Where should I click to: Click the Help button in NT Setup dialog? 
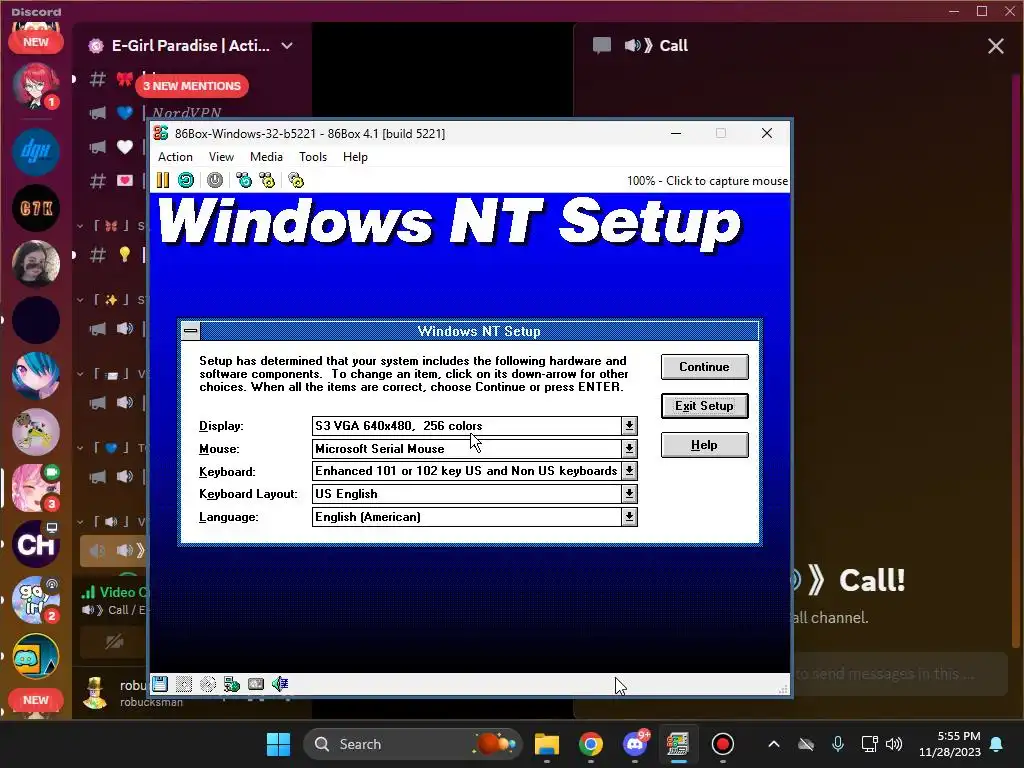point(705,445)
